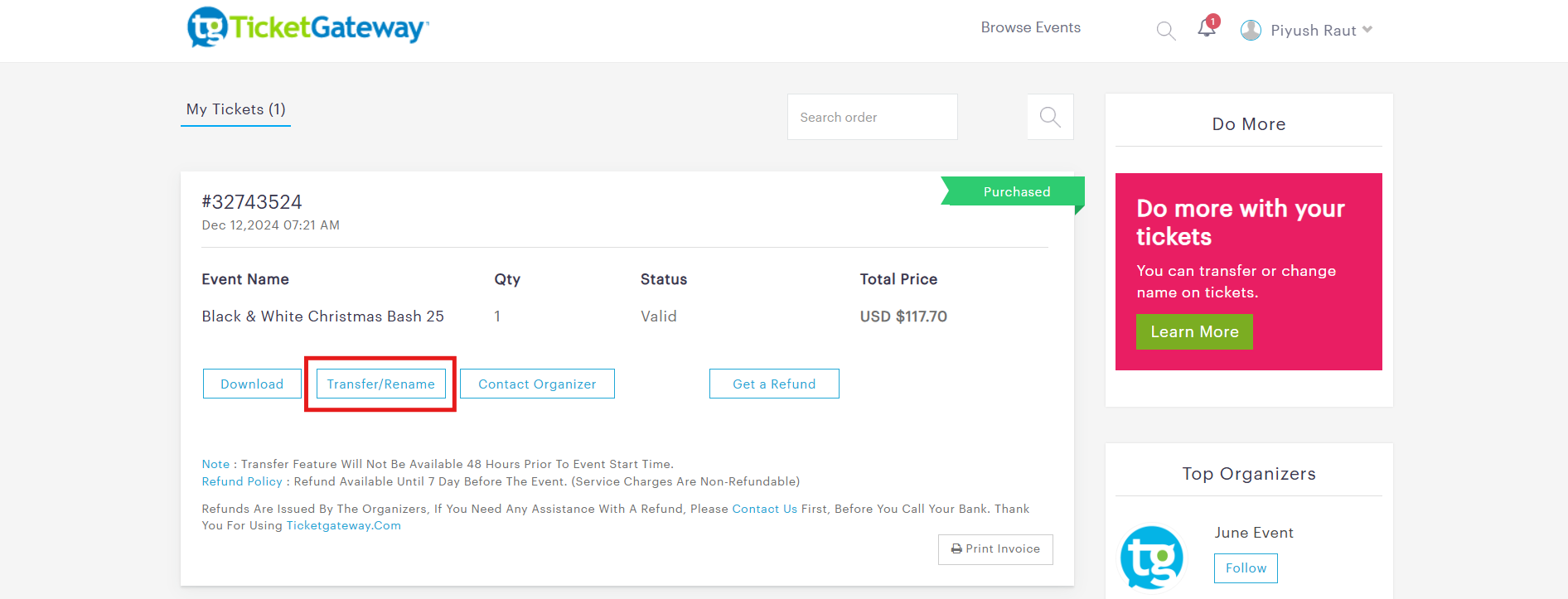Open the Contact Us link
This screenshot has height=599, width=1568.
(764, 509)
